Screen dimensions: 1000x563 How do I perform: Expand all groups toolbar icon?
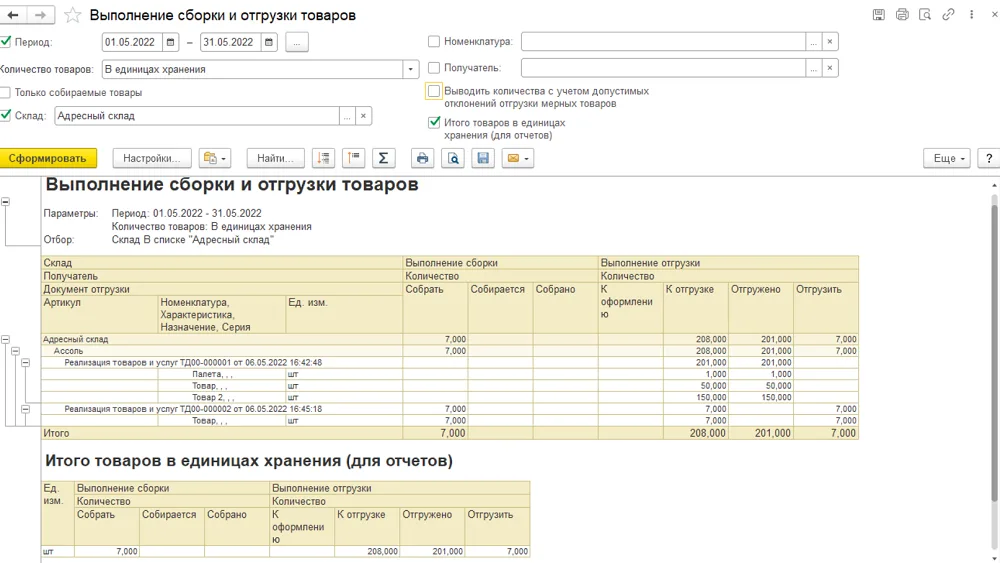[x=323, y=158]
